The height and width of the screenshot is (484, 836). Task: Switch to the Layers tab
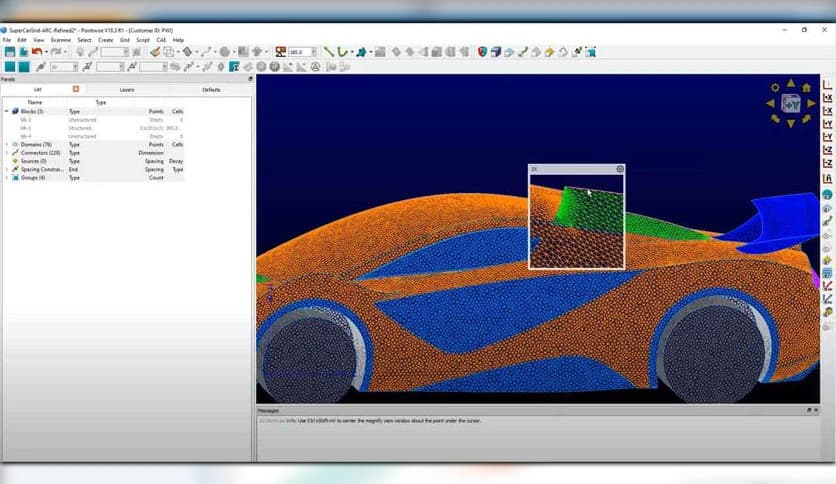click(127, 89)
